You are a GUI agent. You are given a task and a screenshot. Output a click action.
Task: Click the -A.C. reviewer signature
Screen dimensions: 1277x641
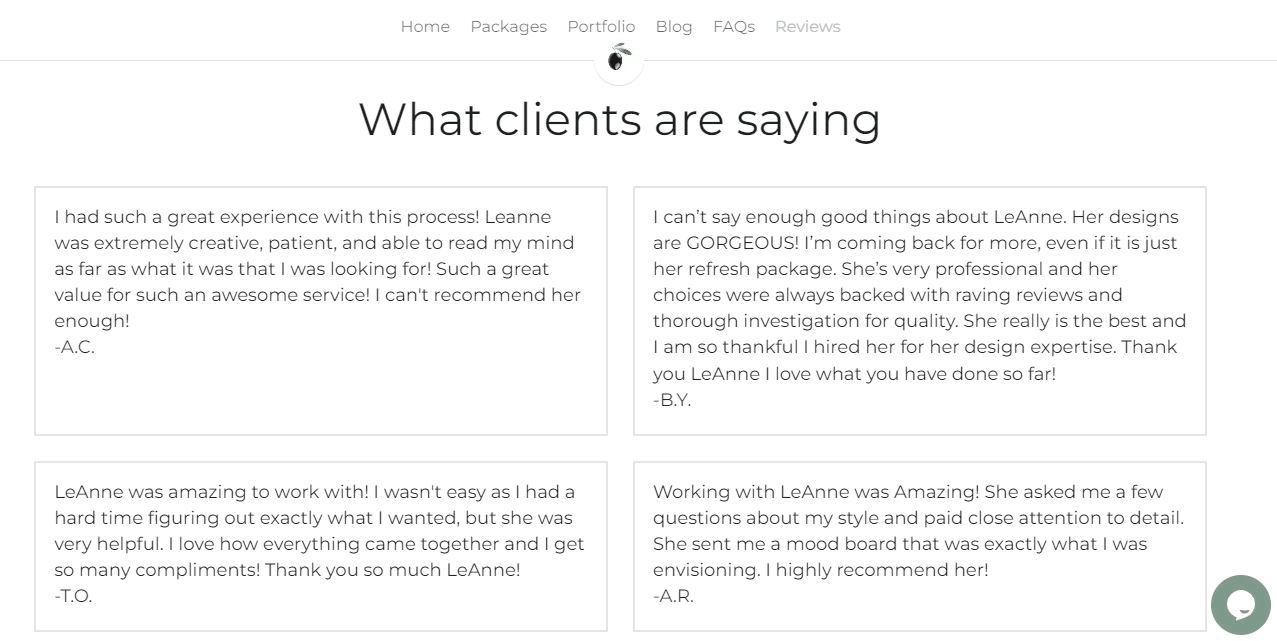pos(75,348)
